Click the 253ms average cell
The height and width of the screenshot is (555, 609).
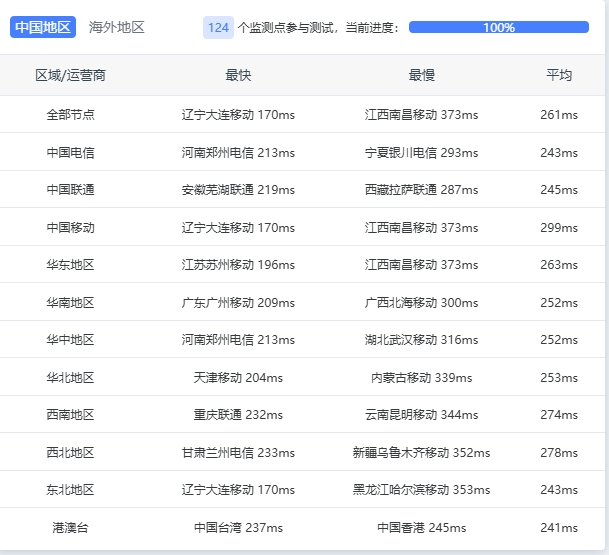[559, 377]
